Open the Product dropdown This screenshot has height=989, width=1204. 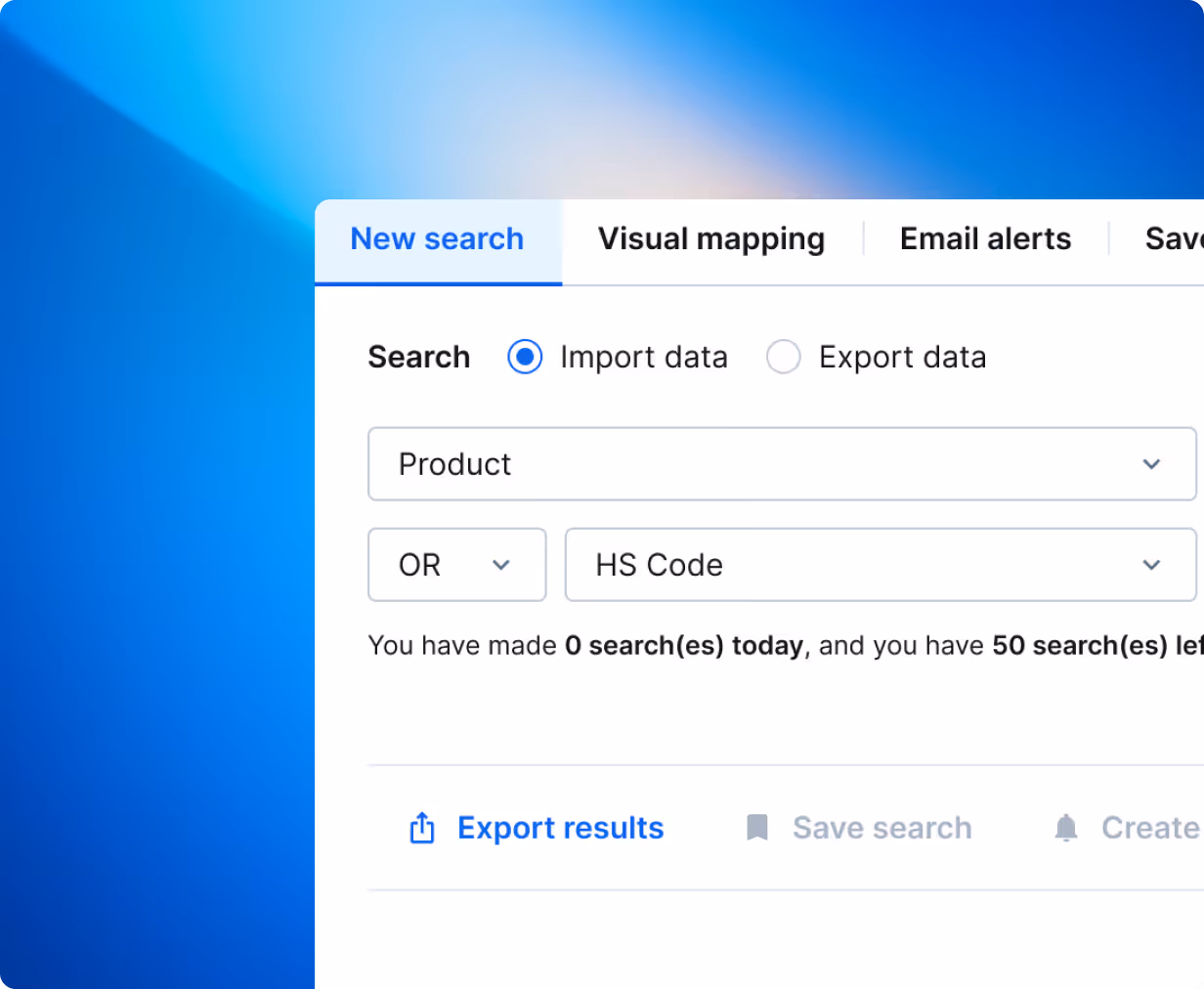(782, 464)
